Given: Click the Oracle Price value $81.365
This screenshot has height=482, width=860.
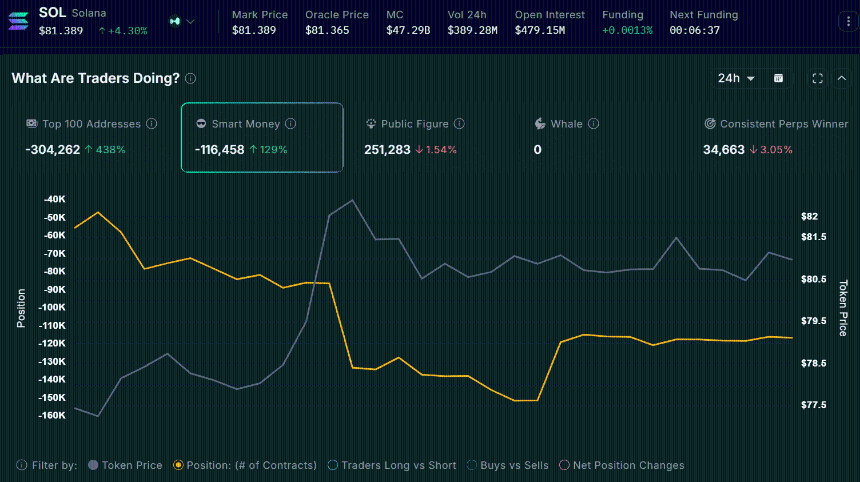Looking at the screenshot, I should tap(327, 31).
